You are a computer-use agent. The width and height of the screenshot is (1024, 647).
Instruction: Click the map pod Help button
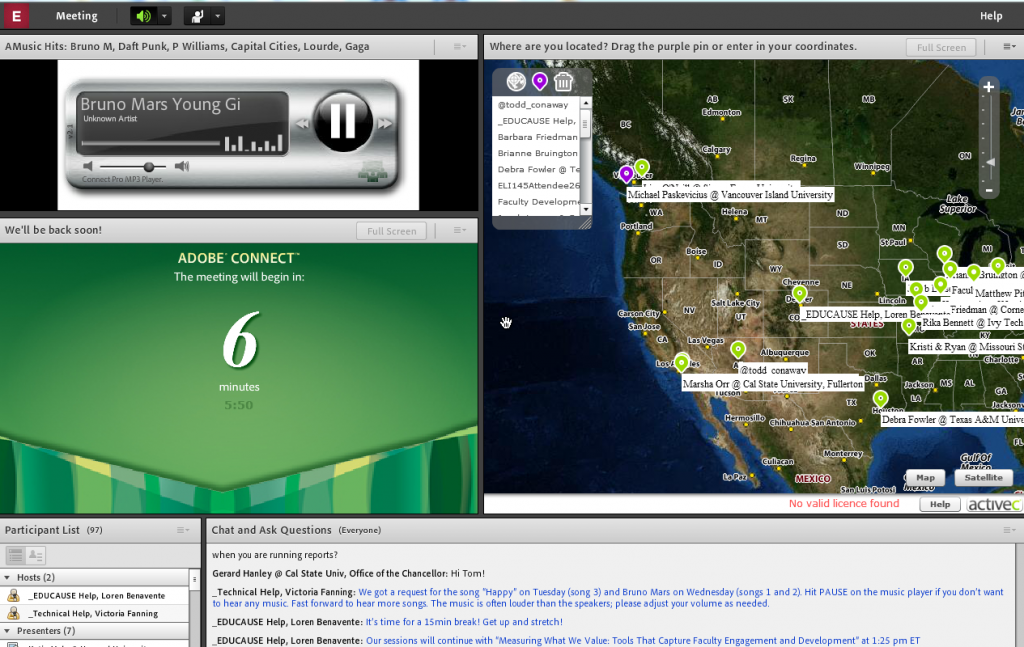click(940, 504)
